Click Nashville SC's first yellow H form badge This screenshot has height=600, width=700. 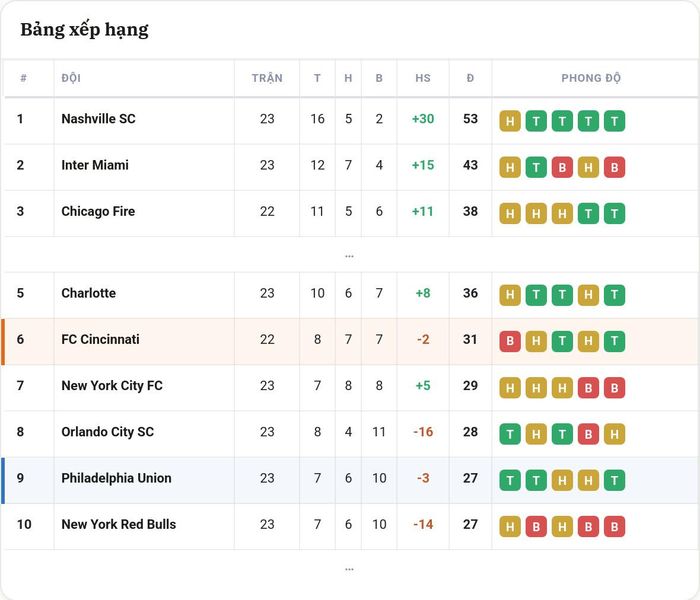point(510,121)
